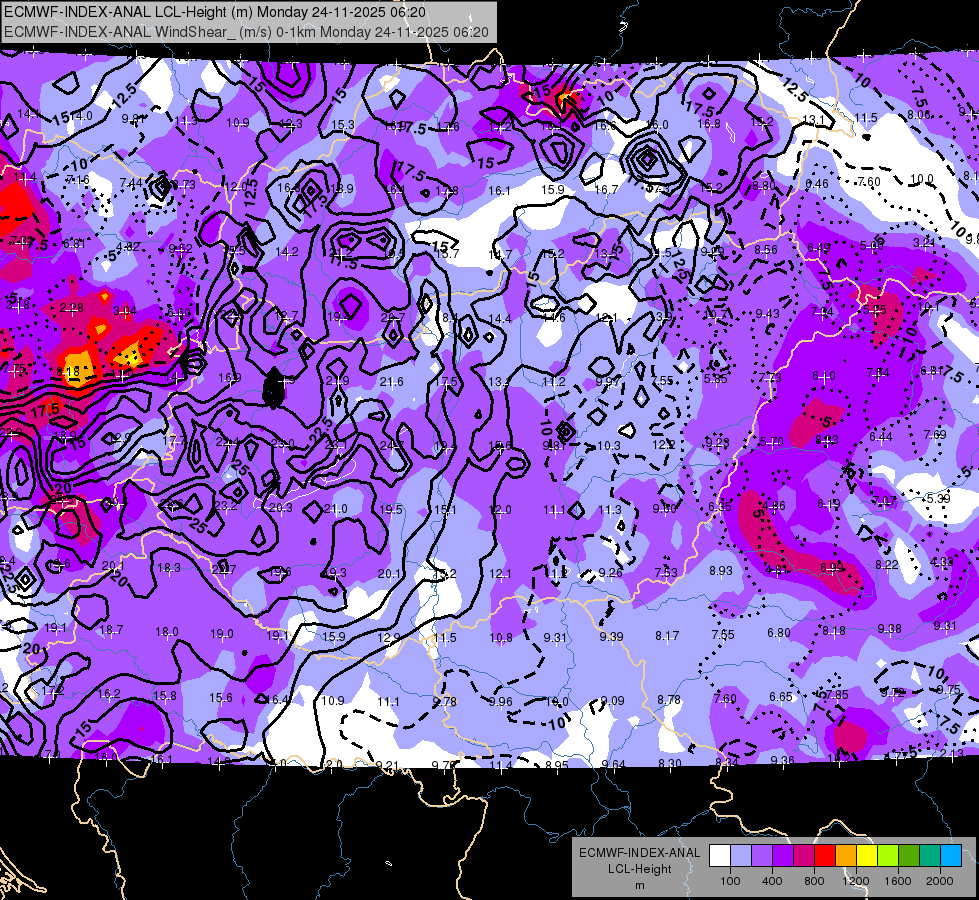Click the grid value 10.3
Image resolution: width=979 pixels, height=900 pixels.
(609, 445)
